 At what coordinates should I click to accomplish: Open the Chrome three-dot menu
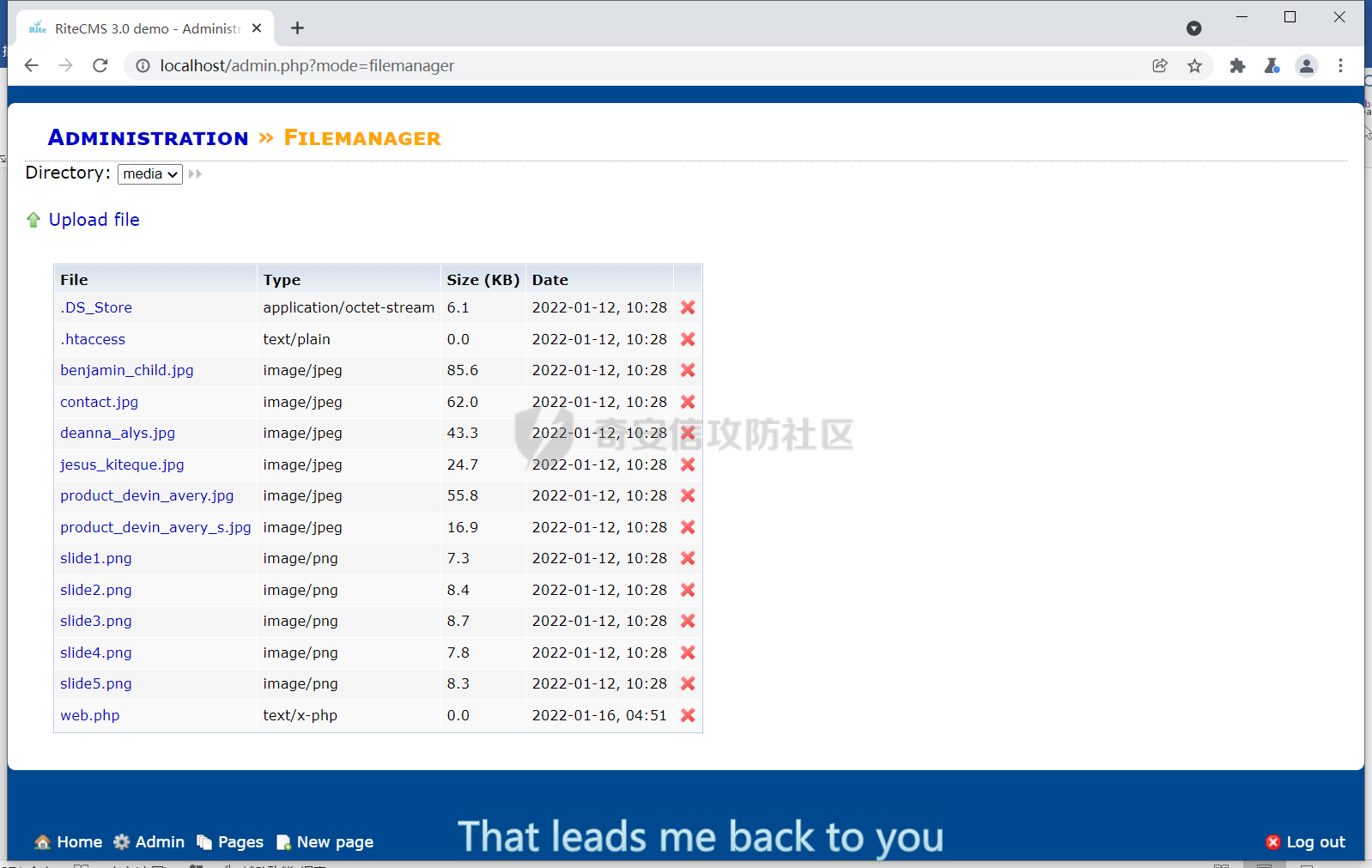[x=1340, y=66]
